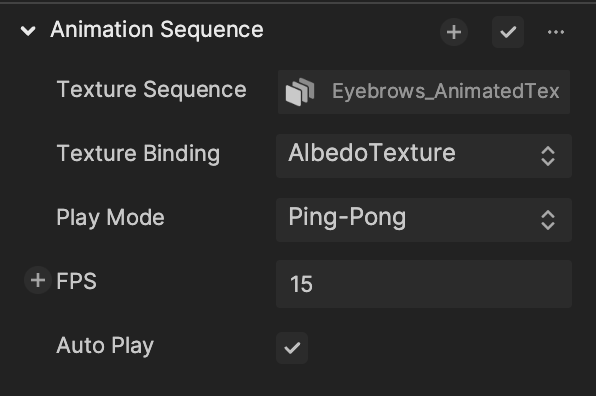Click the up-down arrows on Texture Binding
The image size is (596, 396).
(548, 156)
